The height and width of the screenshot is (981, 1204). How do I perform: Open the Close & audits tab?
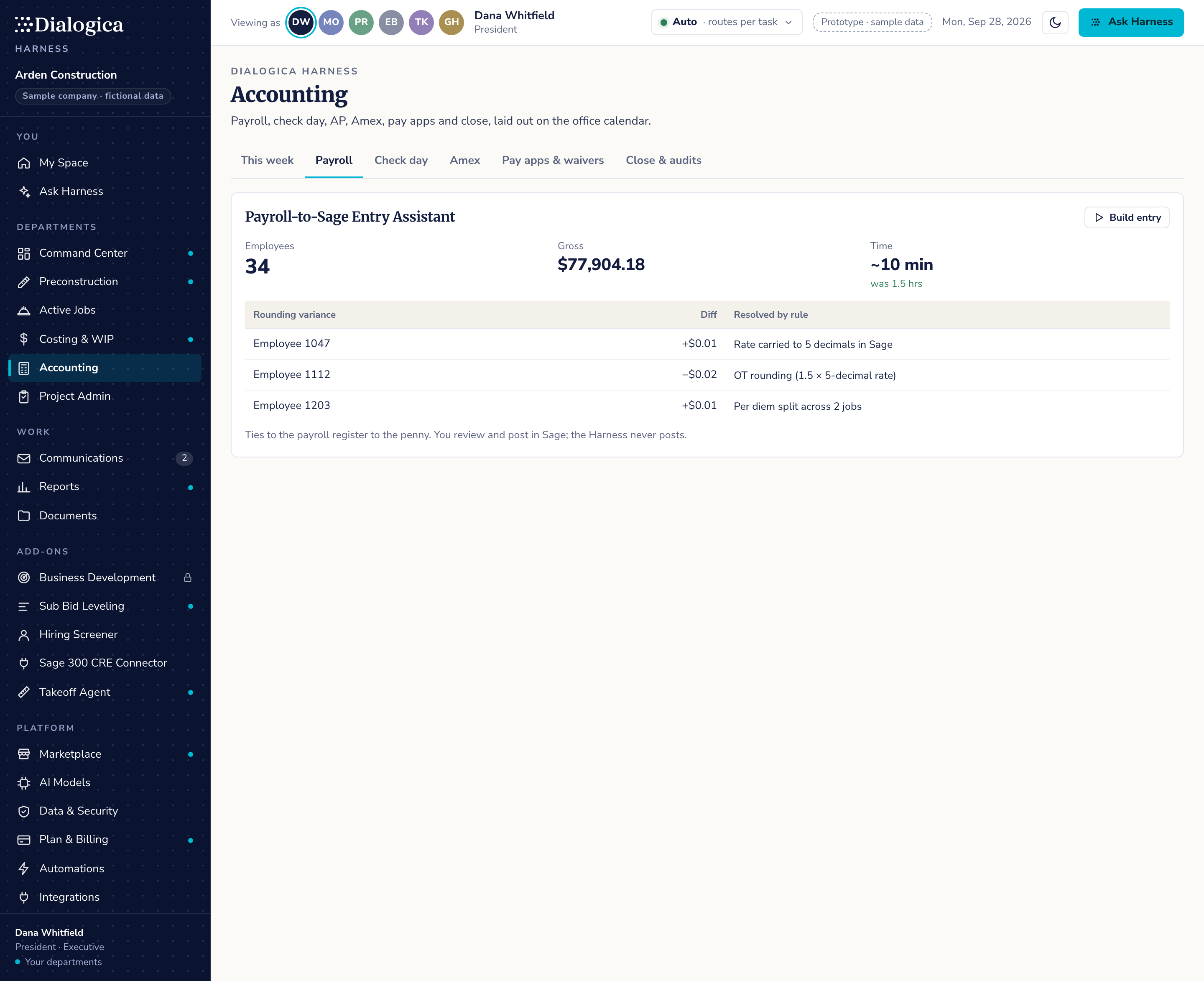coord(663,161)
